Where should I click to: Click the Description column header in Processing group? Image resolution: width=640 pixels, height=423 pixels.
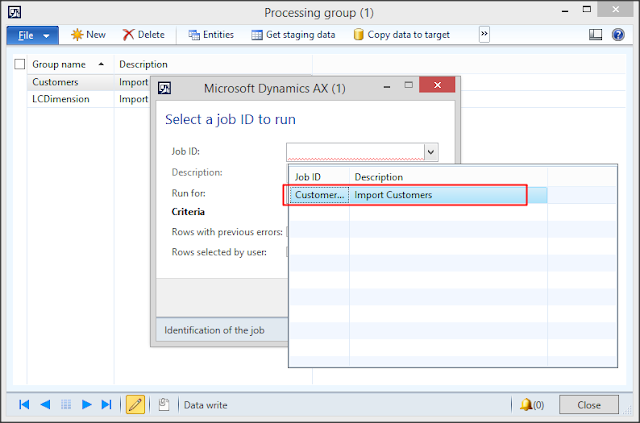coord(213,64)
